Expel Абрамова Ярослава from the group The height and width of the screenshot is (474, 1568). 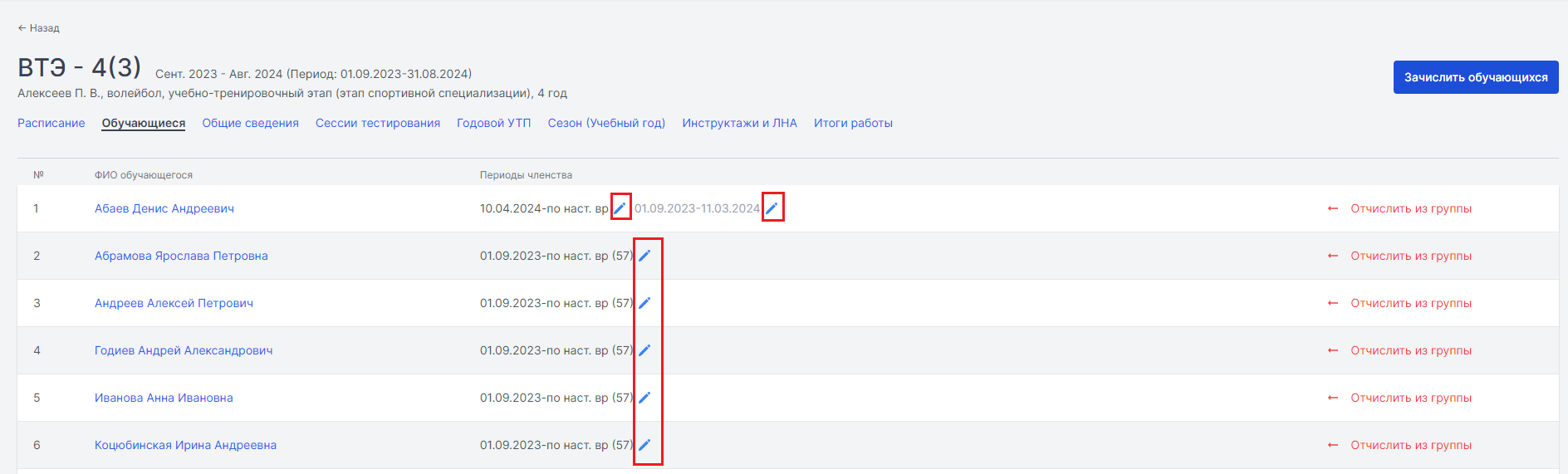click(1400, 256)
